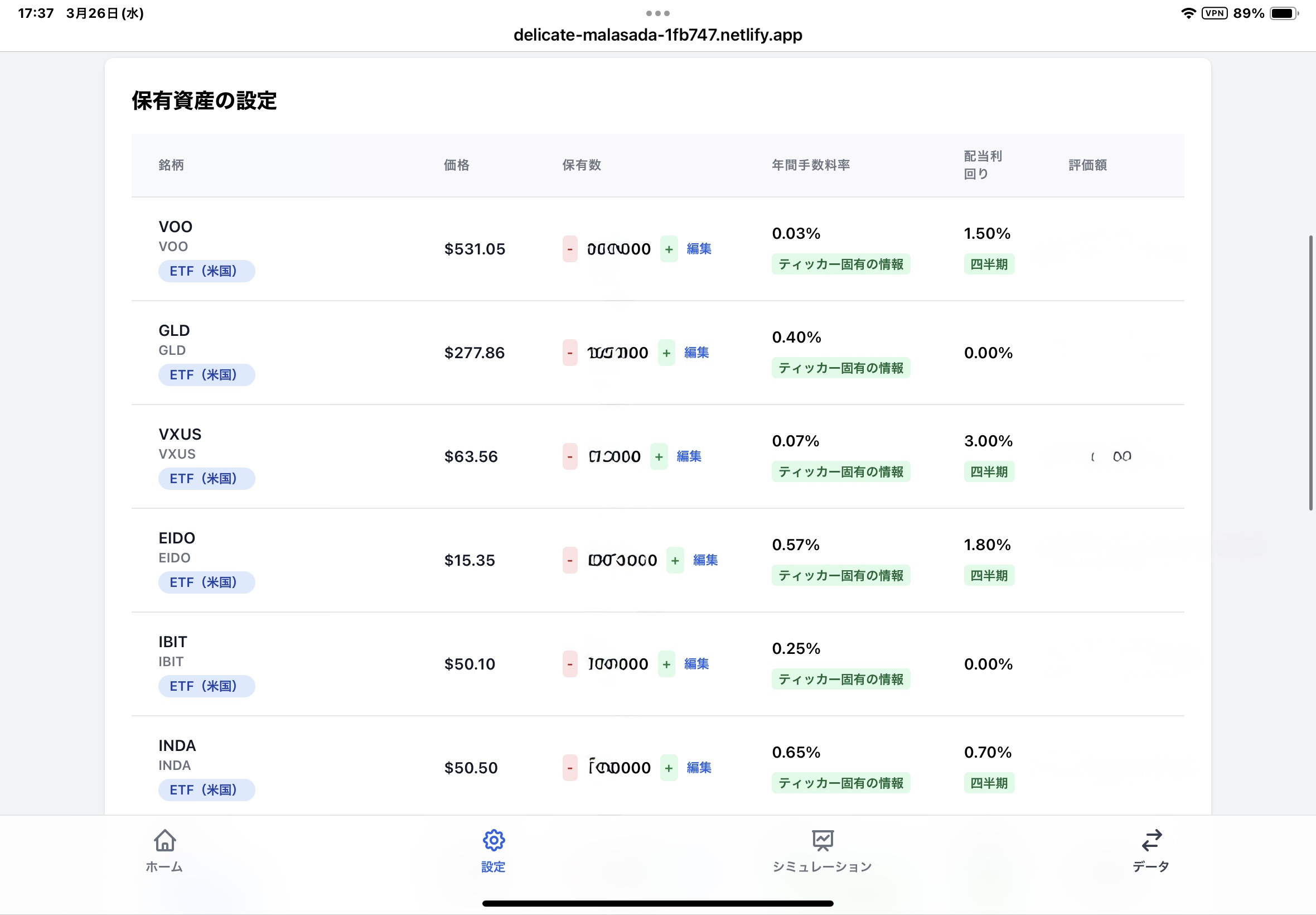Select the 設定 gear icon tab

point(493,840)
